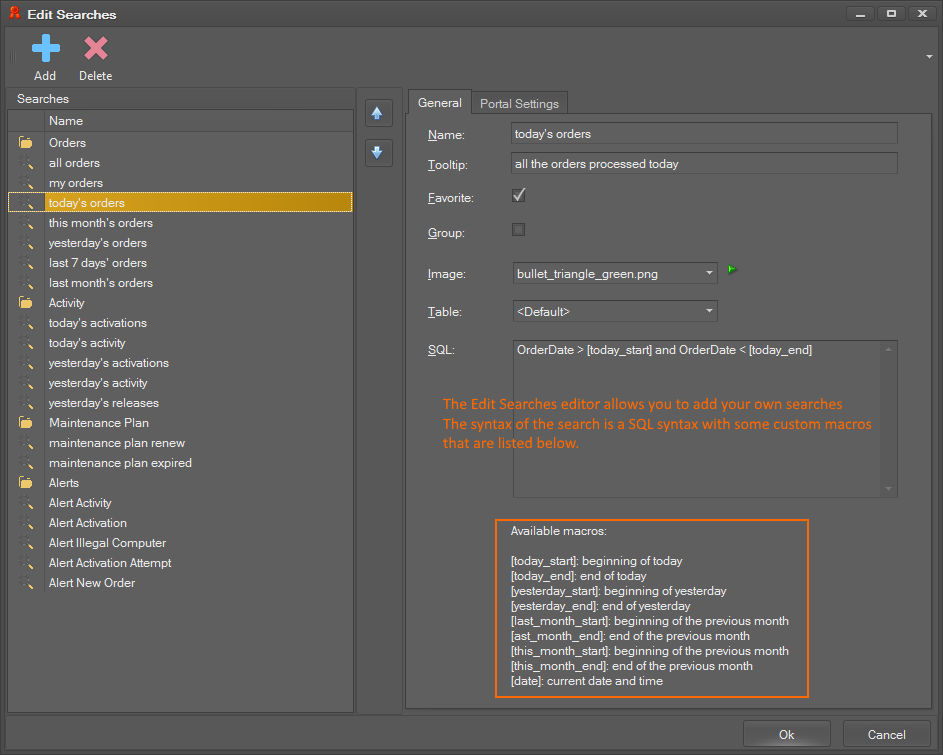Click search icon beside last 7 days' orders
Viewport: 943px width, 755px height.
pos(26,262)
